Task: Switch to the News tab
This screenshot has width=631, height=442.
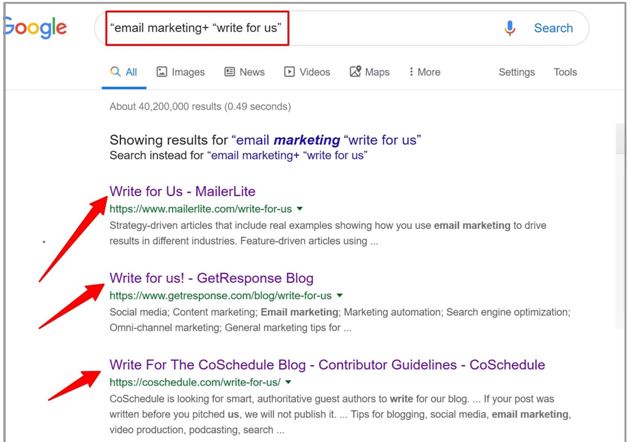Action: tap(245, 72)
